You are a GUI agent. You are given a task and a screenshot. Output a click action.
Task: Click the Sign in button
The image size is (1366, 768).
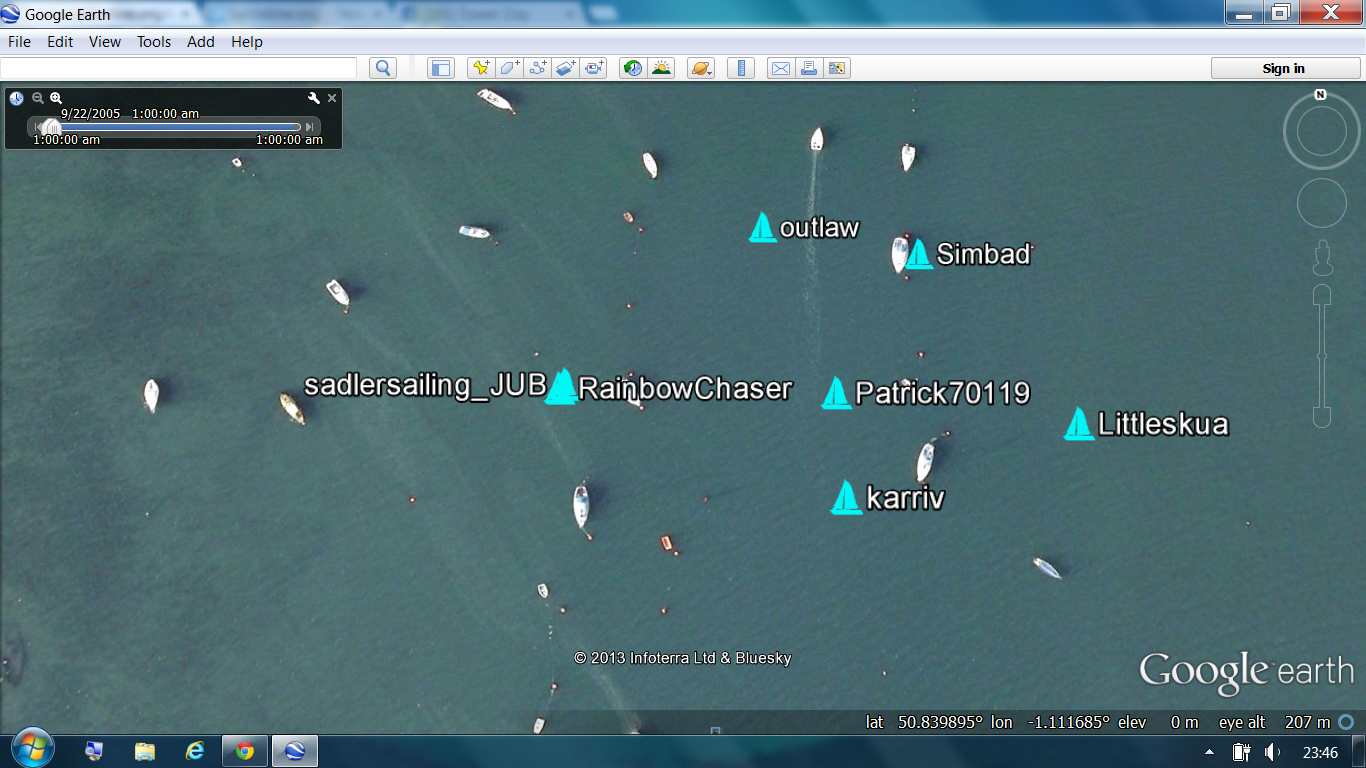click(1283, 68)
